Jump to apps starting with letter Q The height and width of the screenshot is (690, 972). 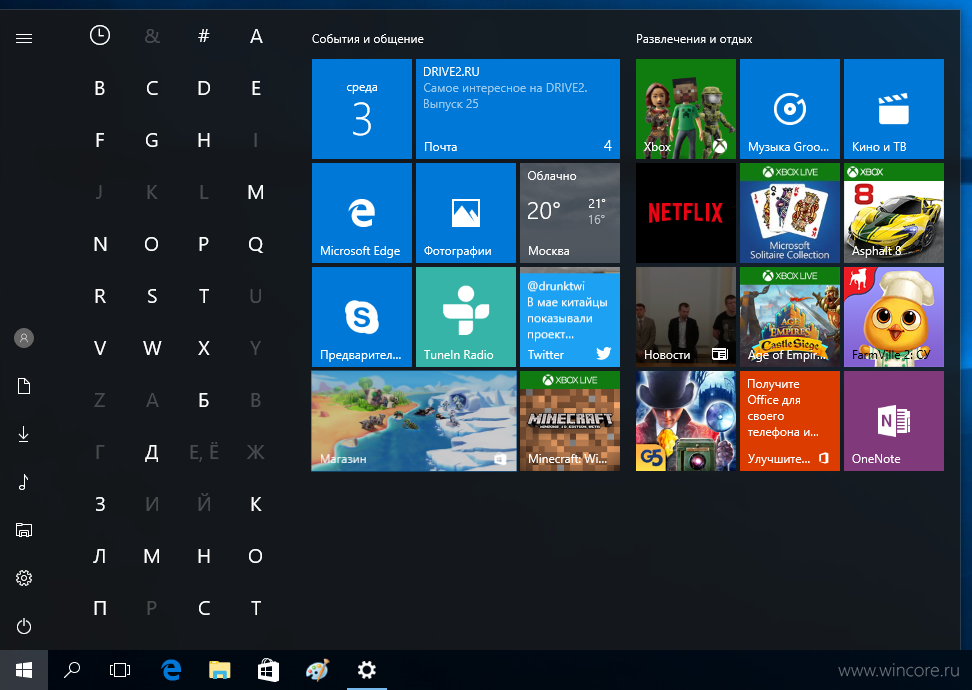point(255,244)
